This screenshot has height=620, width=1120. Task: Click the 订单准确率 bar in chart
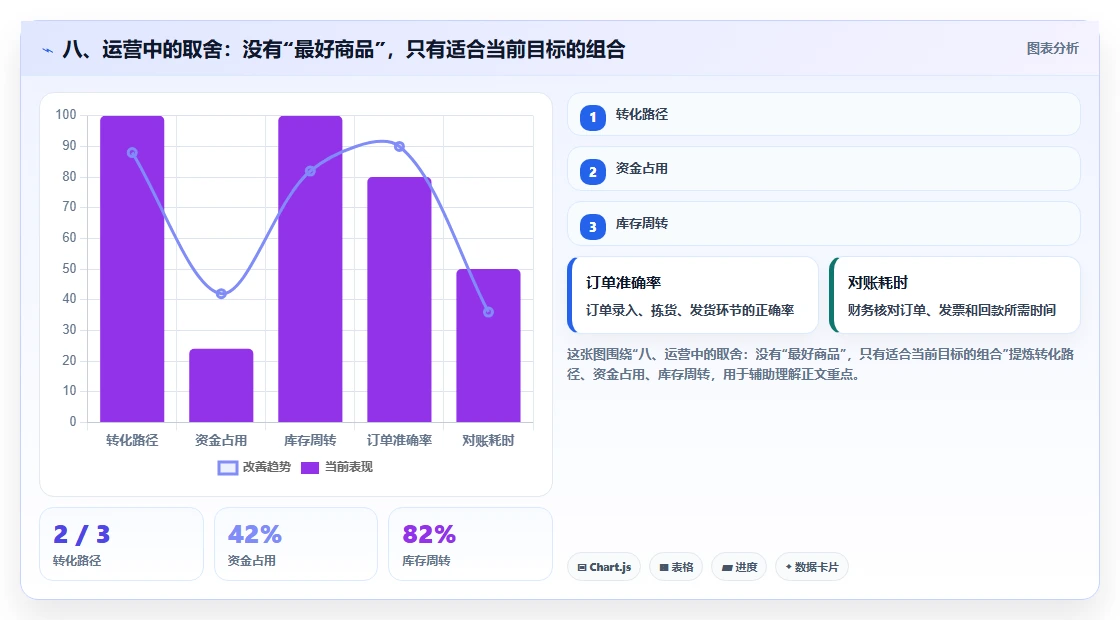coord(399,299)
